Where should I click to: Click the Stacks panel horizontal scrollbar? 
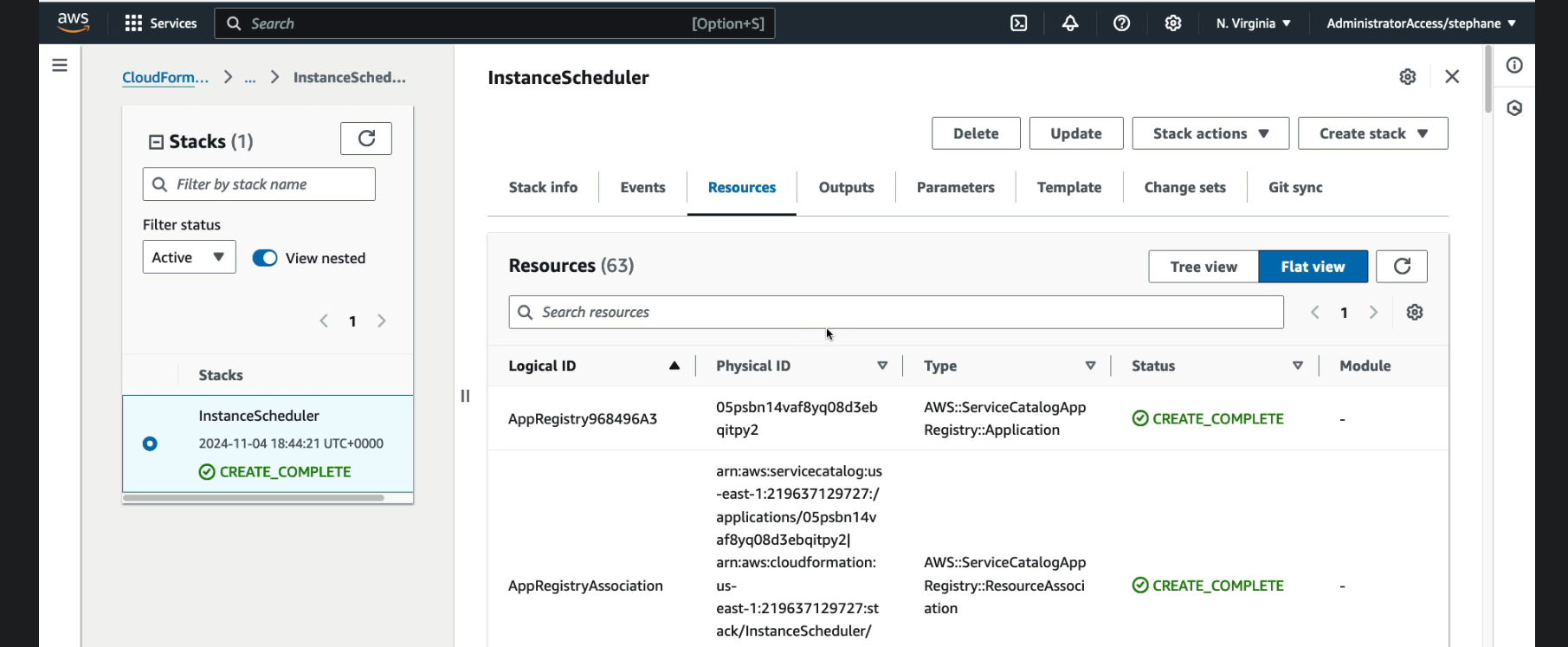(x=254, y=498)
